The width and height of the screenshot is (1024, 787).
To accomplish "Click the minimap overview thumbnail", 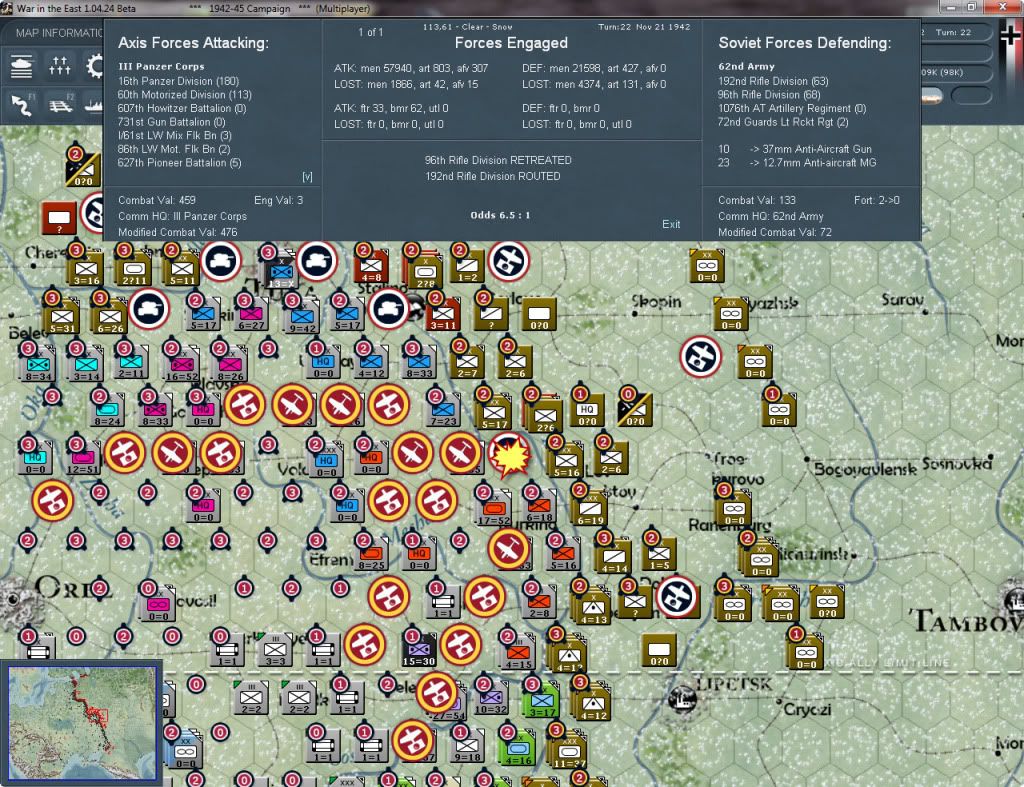I will [x=82, y=721].
